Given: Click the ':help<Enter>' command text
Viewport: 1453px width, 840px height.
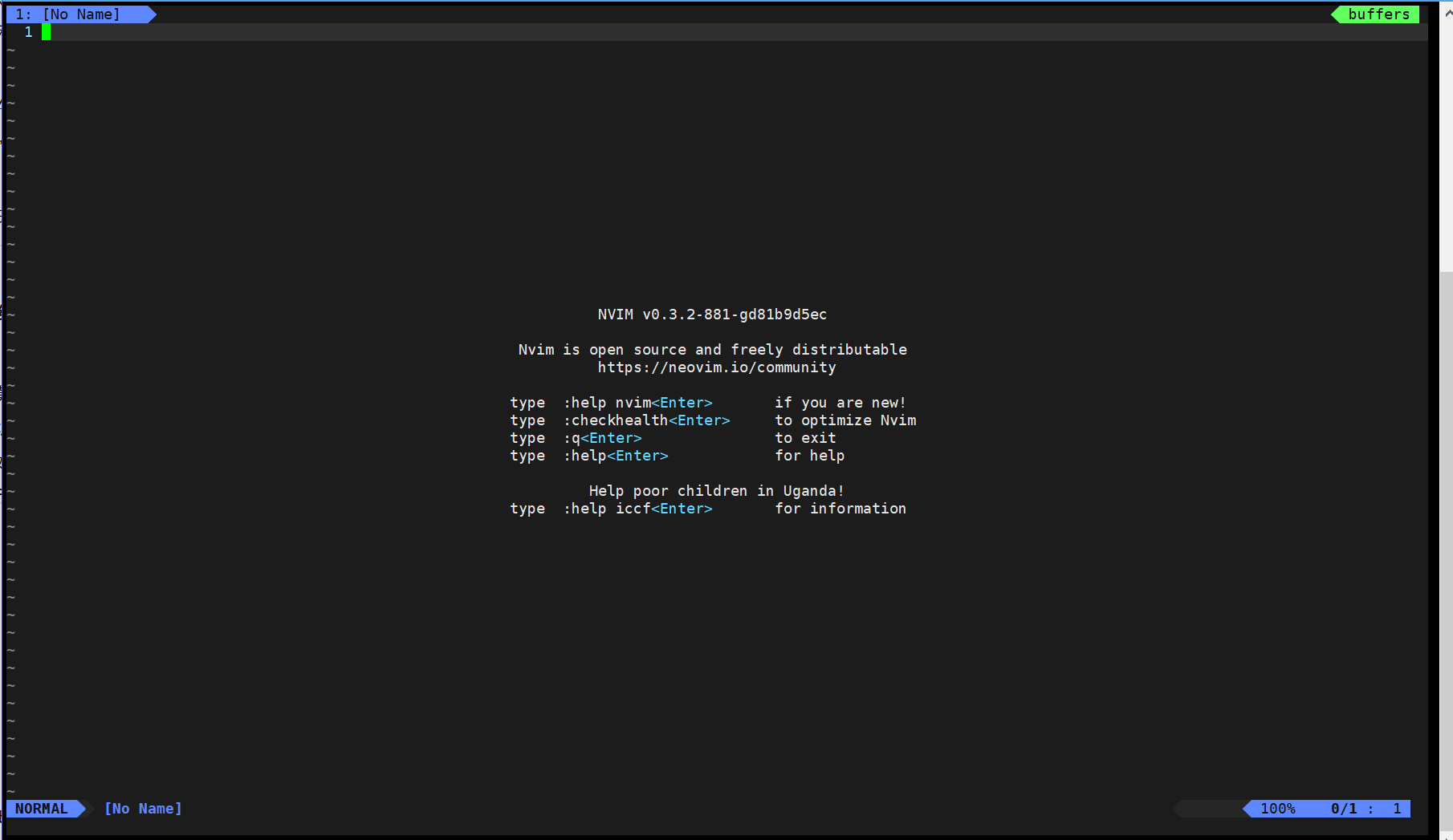Looking at the screenshot, I should (616, 456).
